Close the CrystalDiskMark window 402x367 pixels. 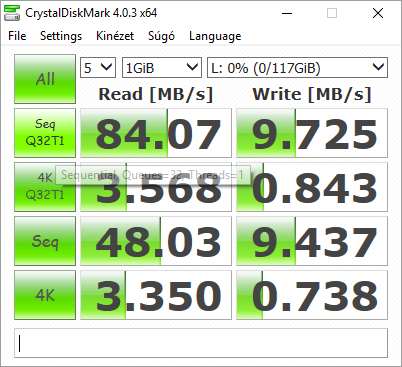tap(378, 13)
